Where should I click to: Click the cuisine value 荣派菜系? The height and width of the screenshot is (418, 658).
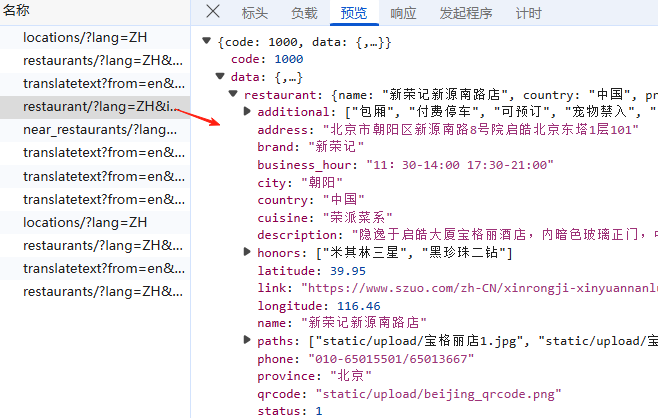357,217
